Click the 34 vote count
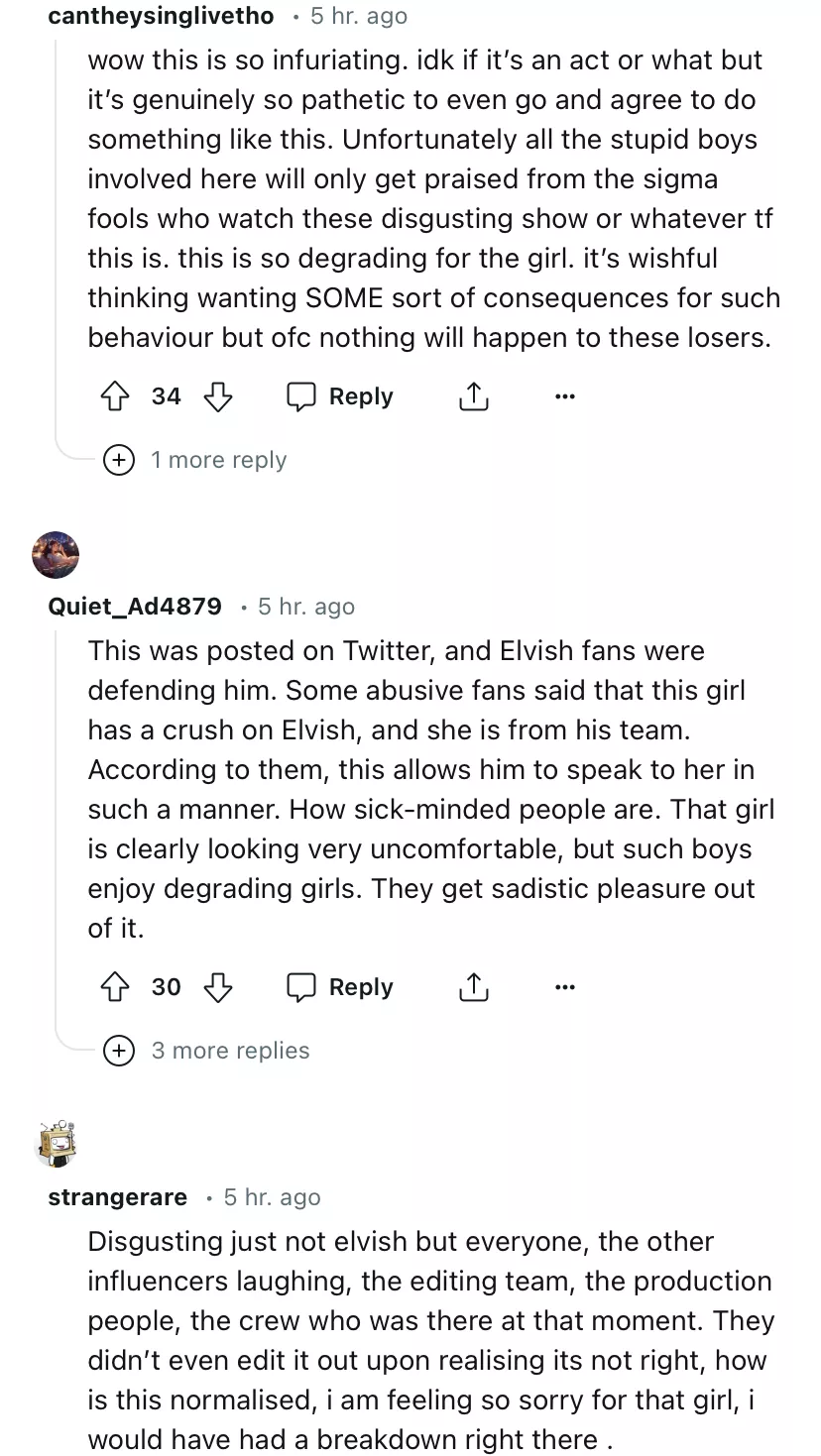The image size is (821, 1456). pyautogui.click(x=167, y=397)
